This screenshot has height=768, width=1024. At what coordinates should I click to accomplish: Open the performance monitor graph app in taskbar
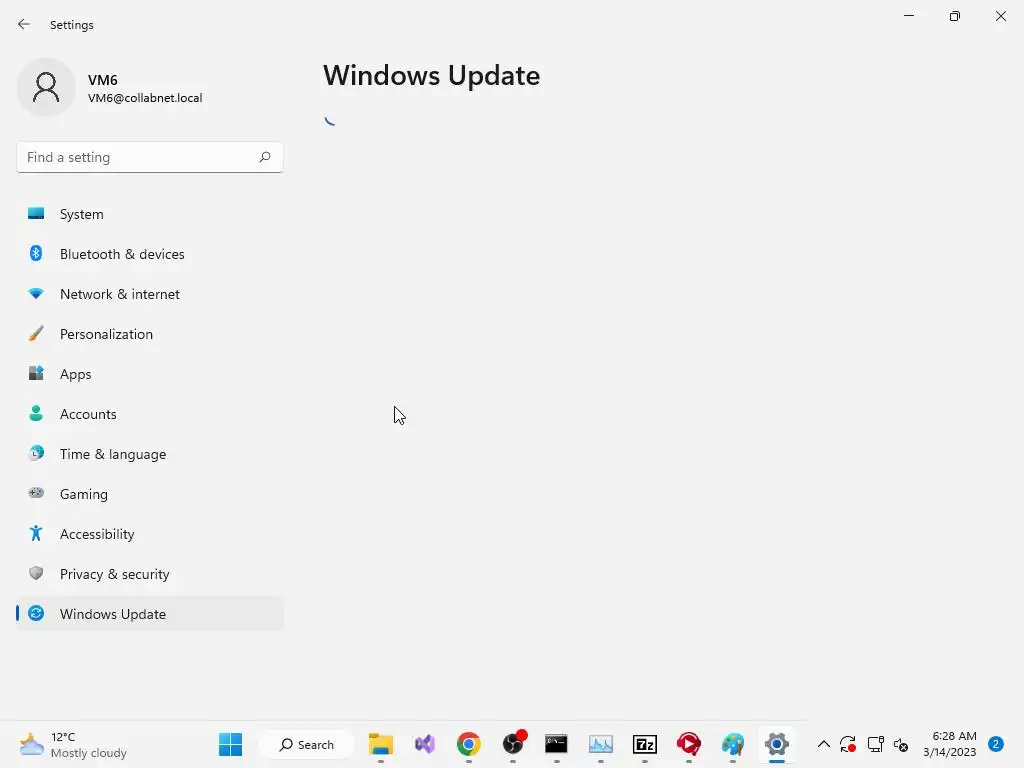click(x=601, y=744)
